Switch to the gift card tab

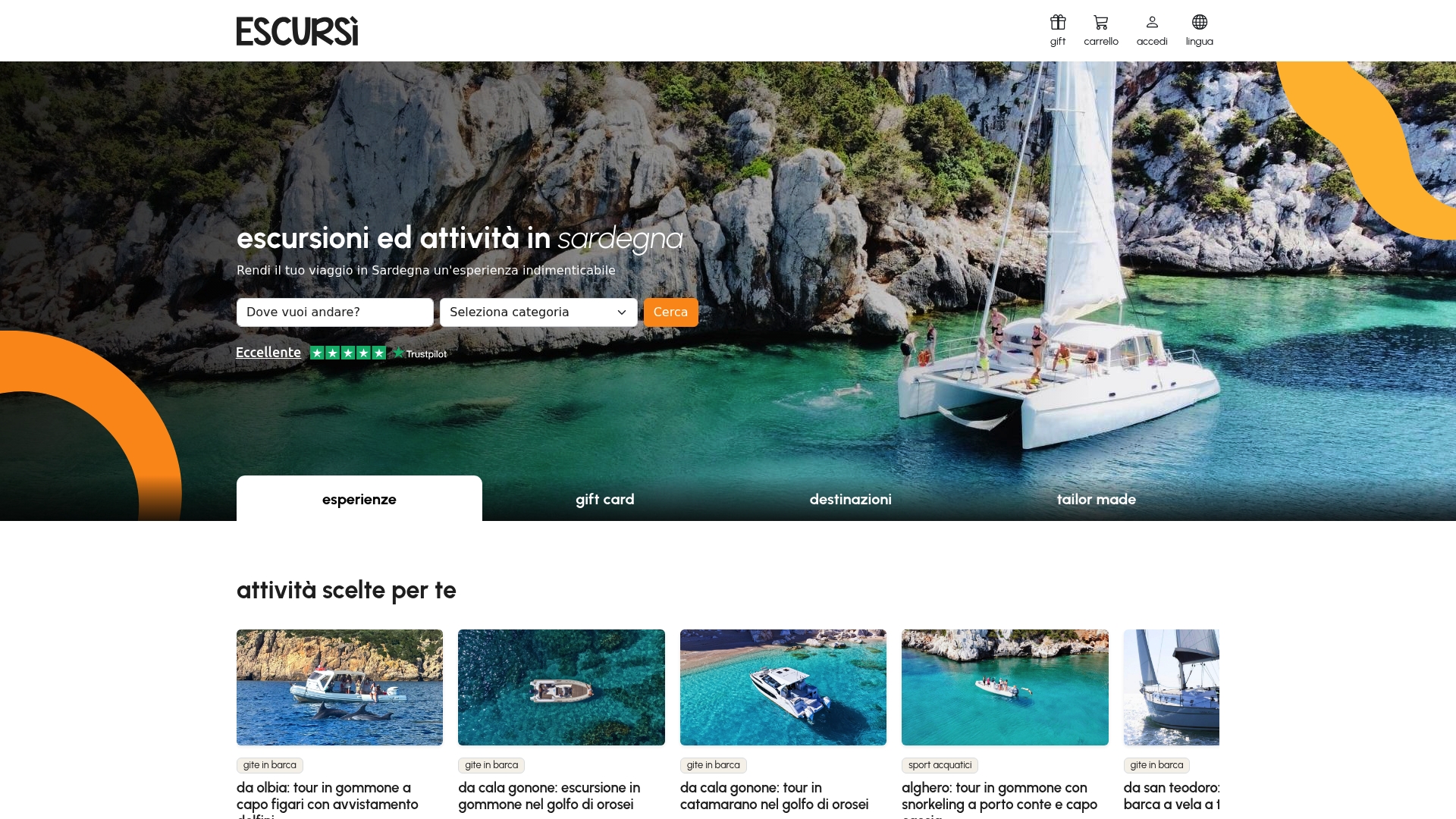(604, 499)
